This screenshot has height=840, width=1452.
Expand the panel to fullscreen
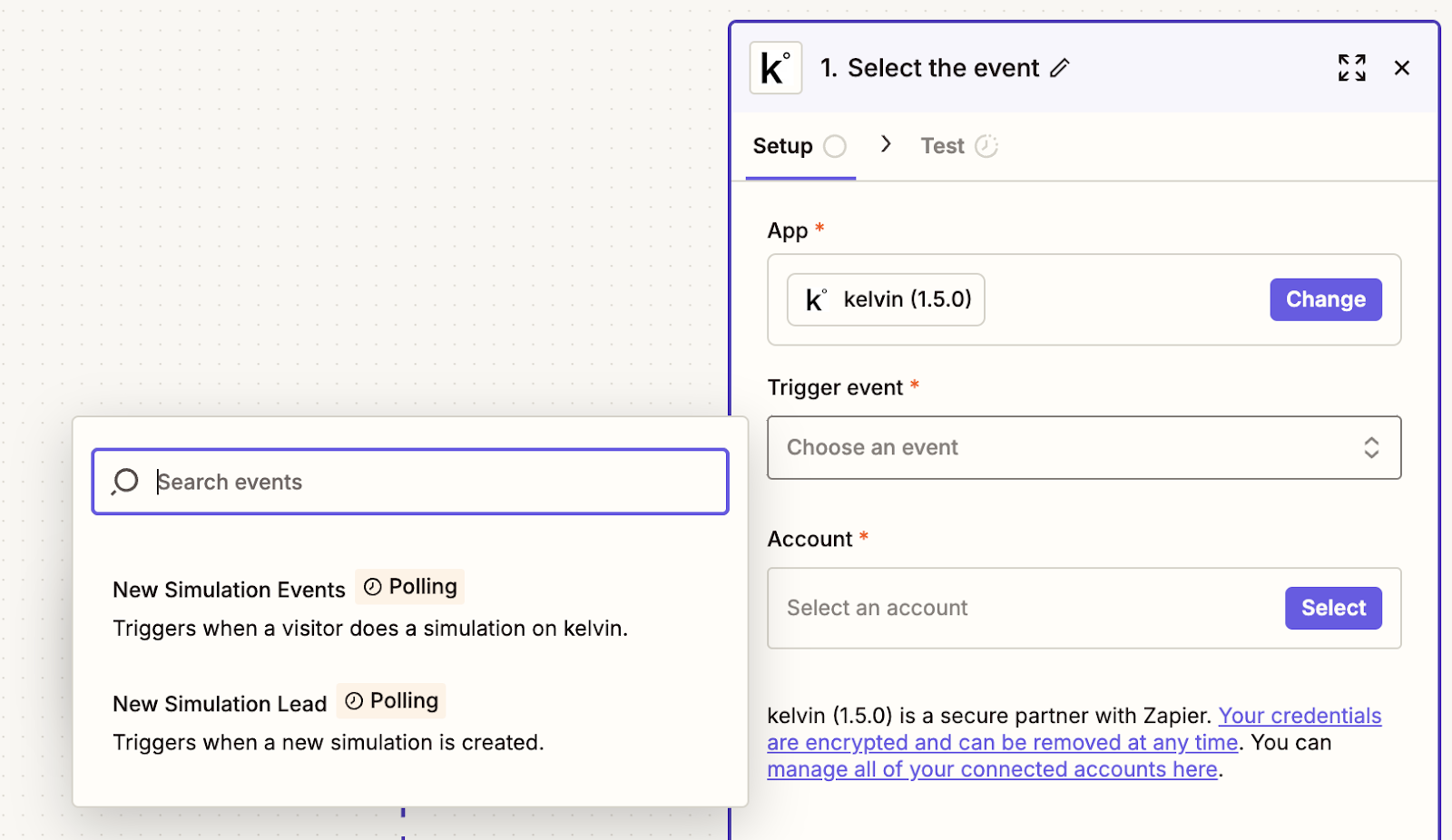click(x=1351, y=68)
